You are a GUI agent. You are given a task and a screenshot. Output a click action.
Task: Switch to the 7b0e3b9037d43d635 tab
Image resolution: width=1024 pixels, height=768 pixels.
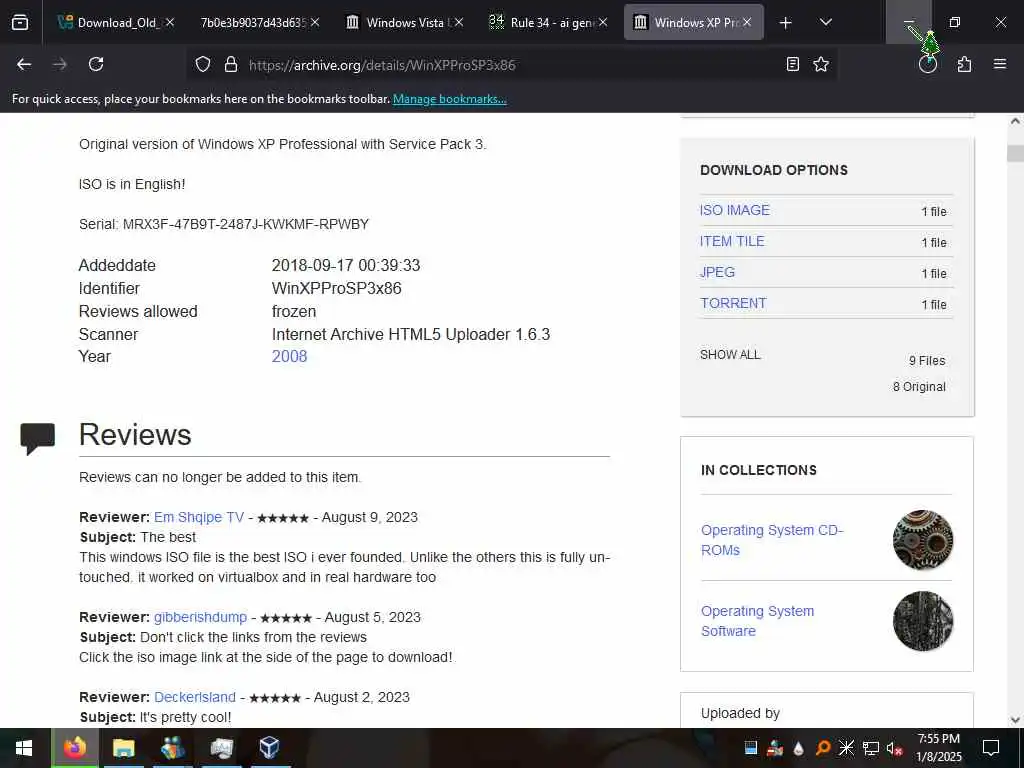(253, 22)
